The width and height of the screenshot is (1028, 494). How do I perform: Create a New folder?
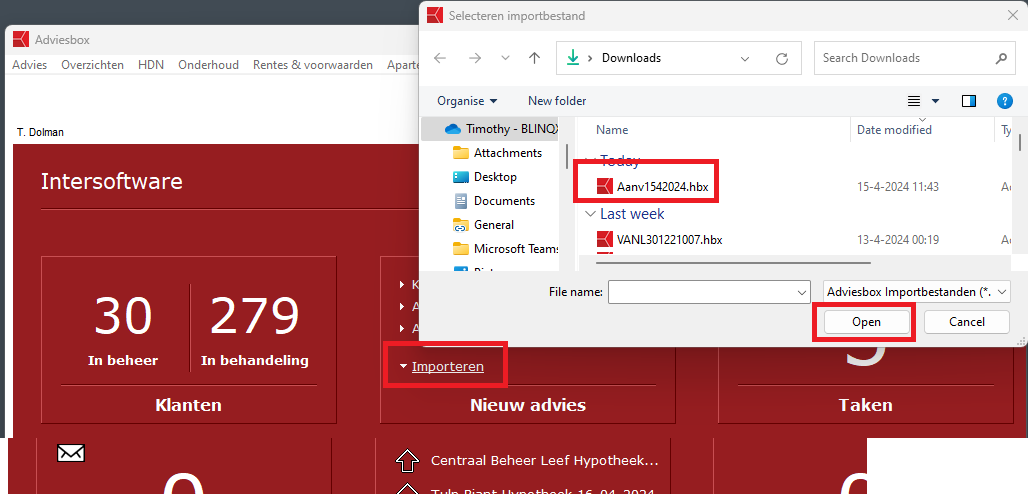point(557,101)
